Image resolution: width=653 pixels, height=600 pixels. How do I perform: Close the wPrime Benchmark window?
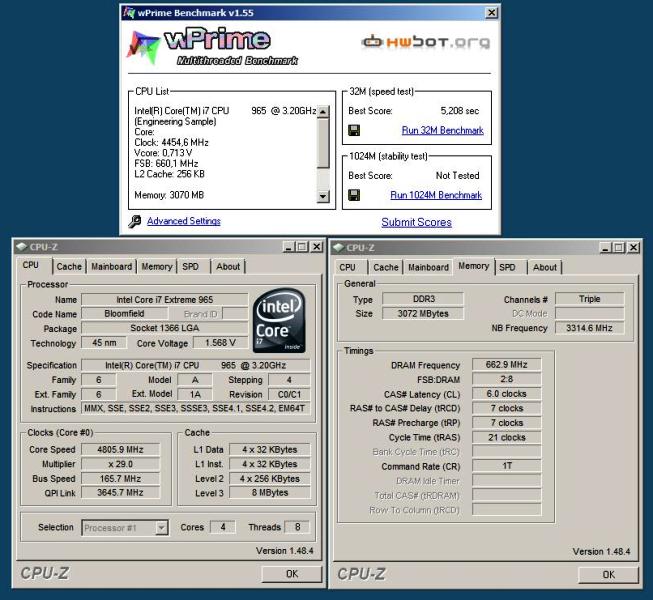(491, 12)
